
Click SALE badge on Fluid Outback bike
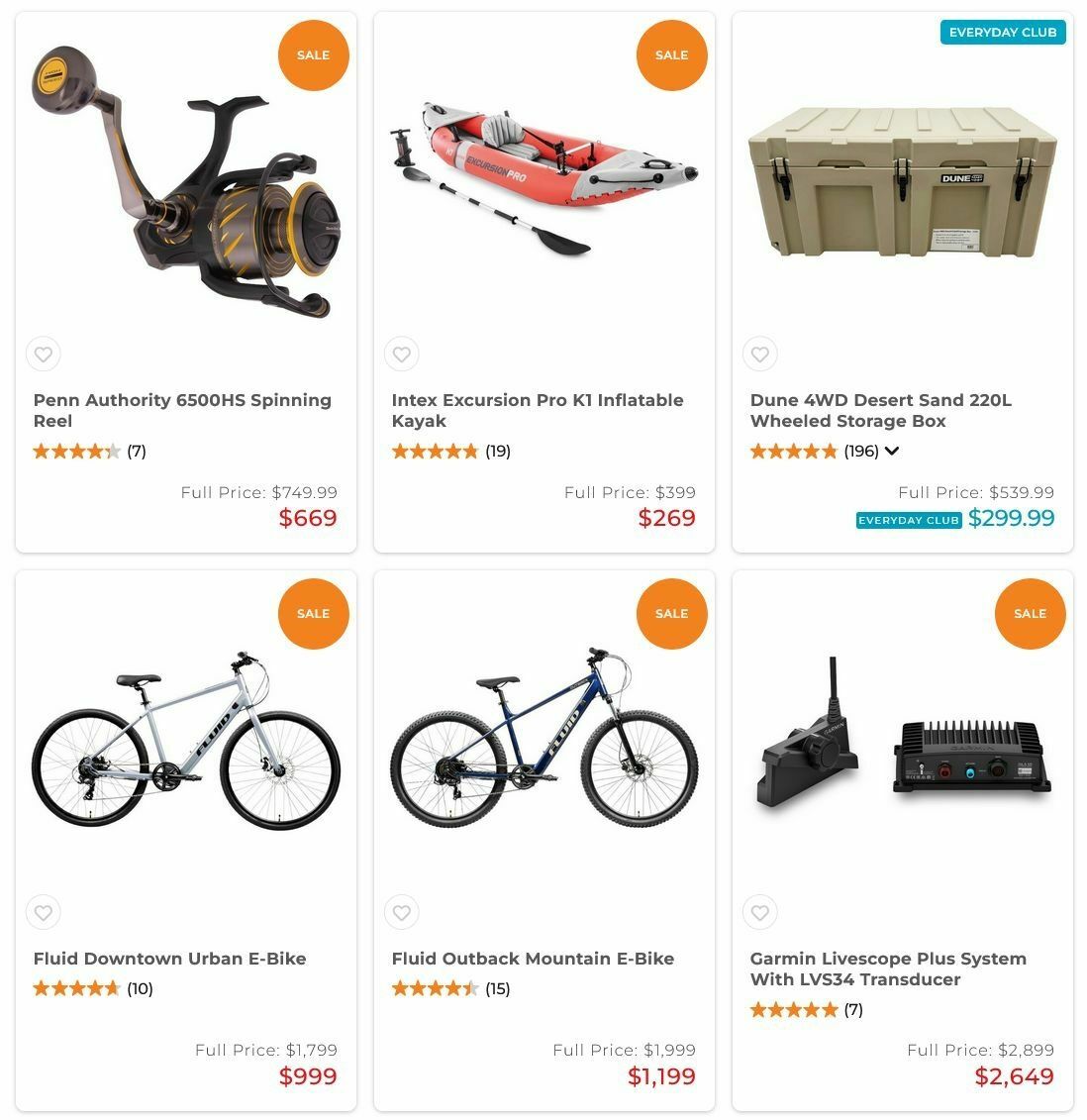672,614
